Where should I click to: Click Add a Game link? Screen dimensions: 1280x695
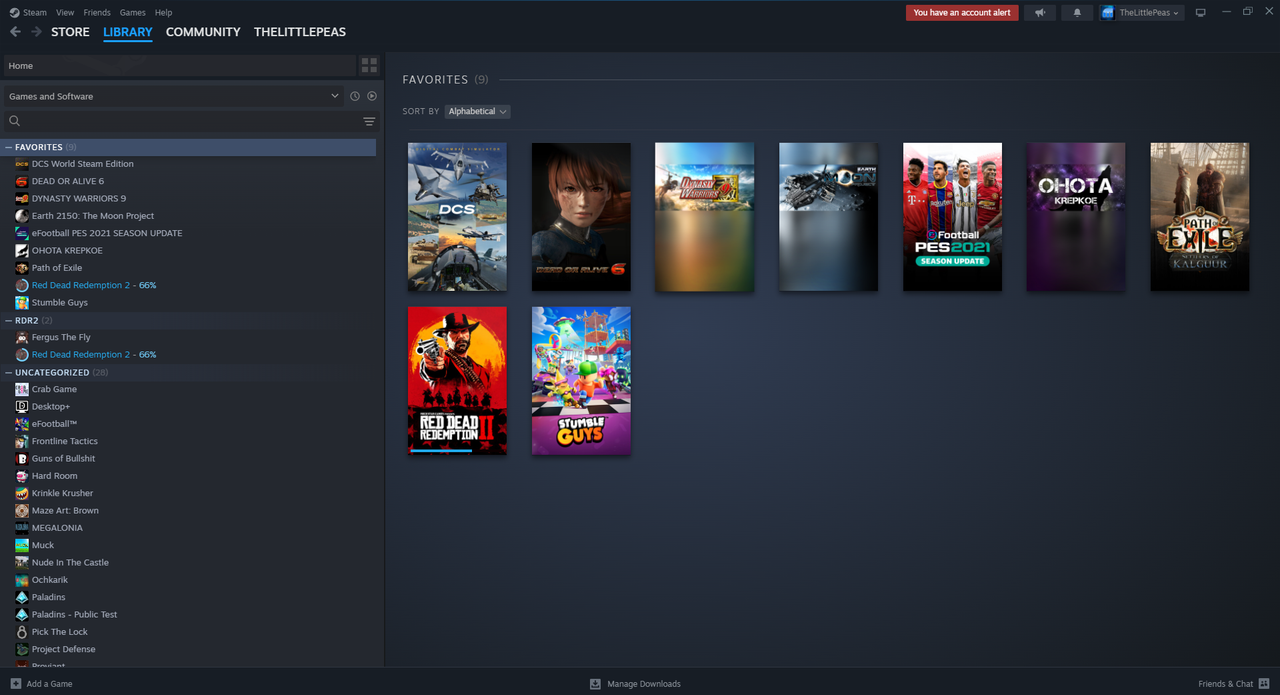click(49, 684)
